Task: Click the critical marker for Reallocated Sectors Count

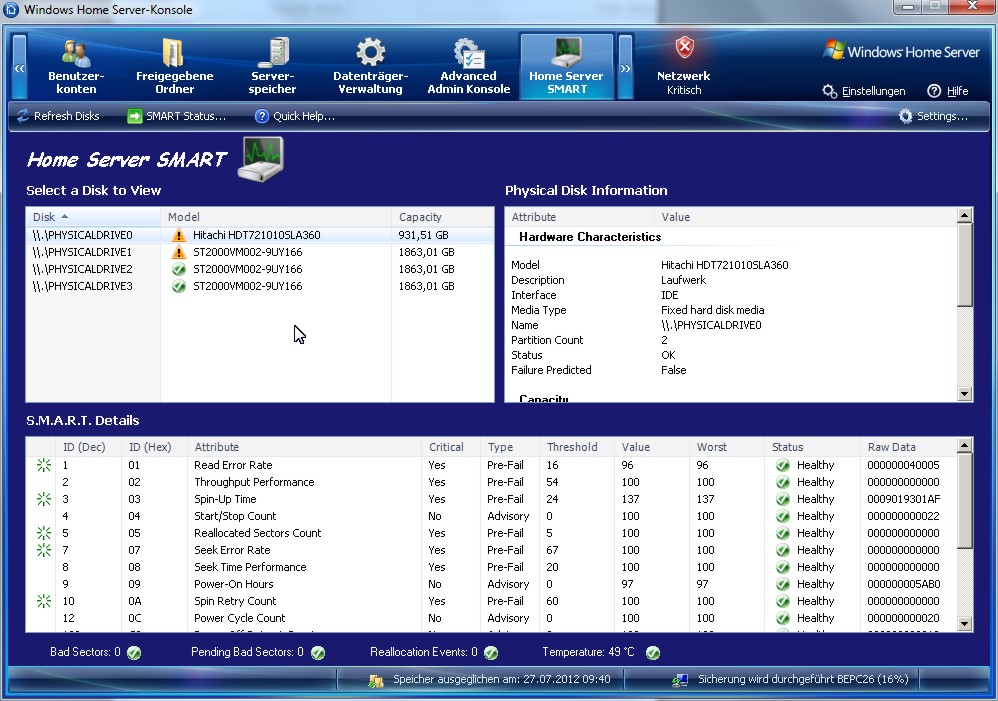Action: [x=43, y=534]
